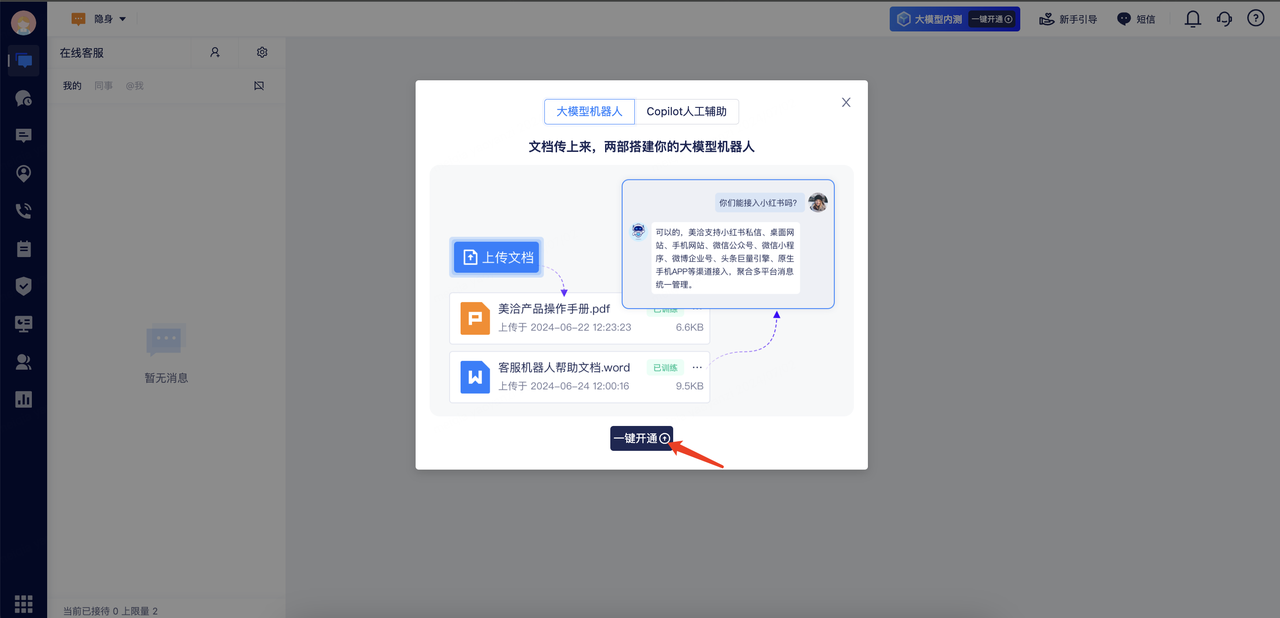Viewport: 1280px width, 618px height.
Task: Click the 上传文档 upload button
Action: (497, 257)
